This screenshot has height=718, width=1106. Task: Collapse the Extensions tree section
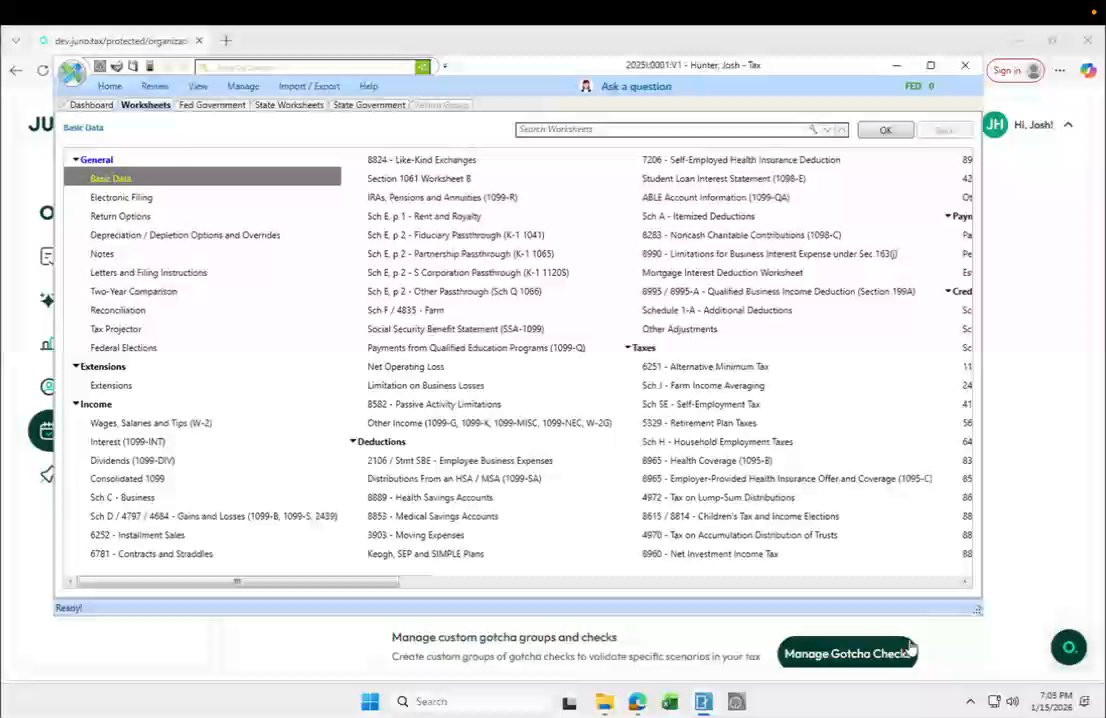(x=76, y=366)
